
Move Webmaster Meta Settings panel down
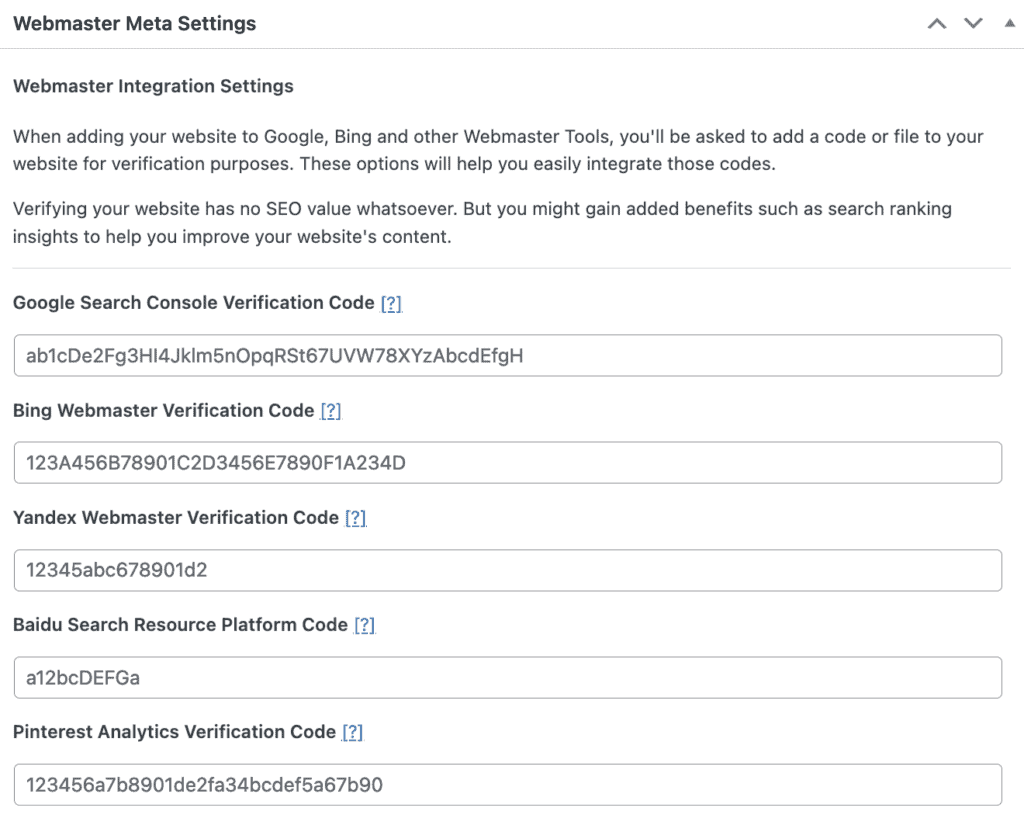pyautogui.click(x=974, y=24)
